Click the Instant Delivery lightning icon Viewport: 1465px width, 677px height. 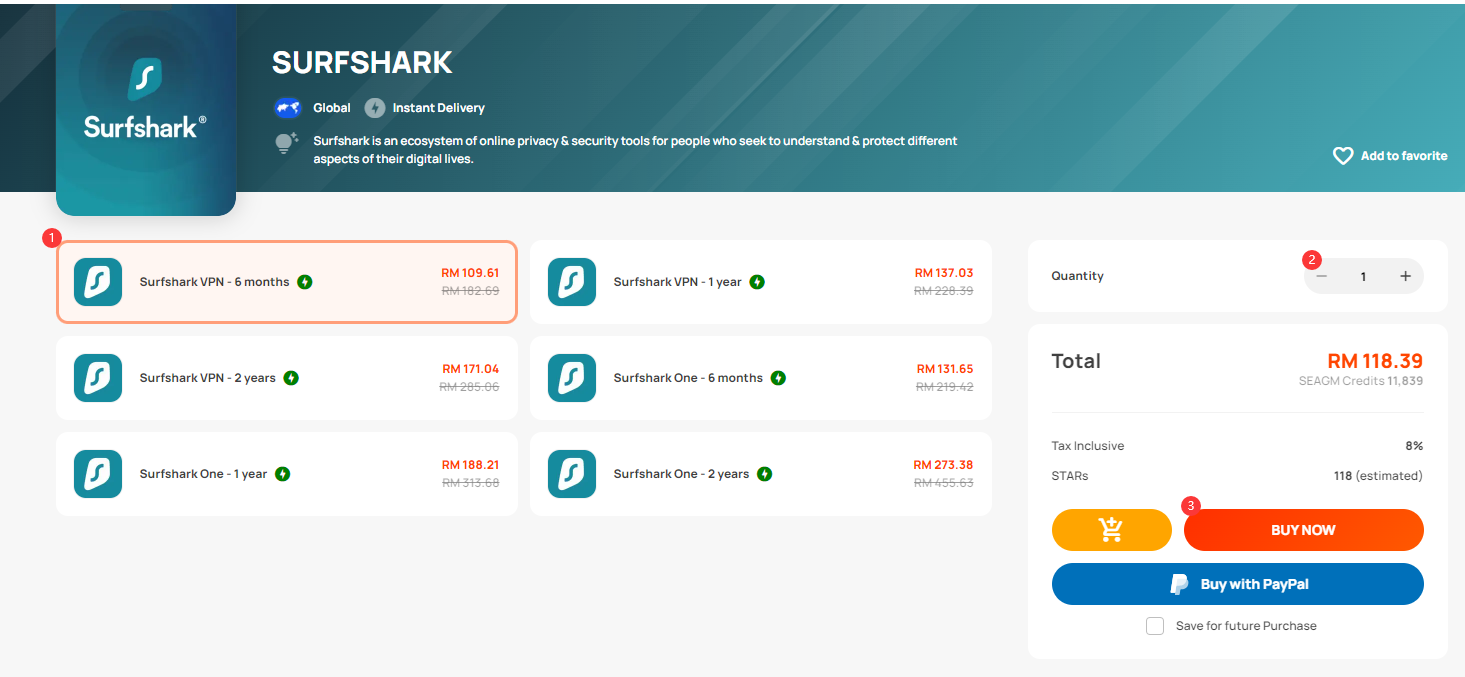[x=375, y=108]
